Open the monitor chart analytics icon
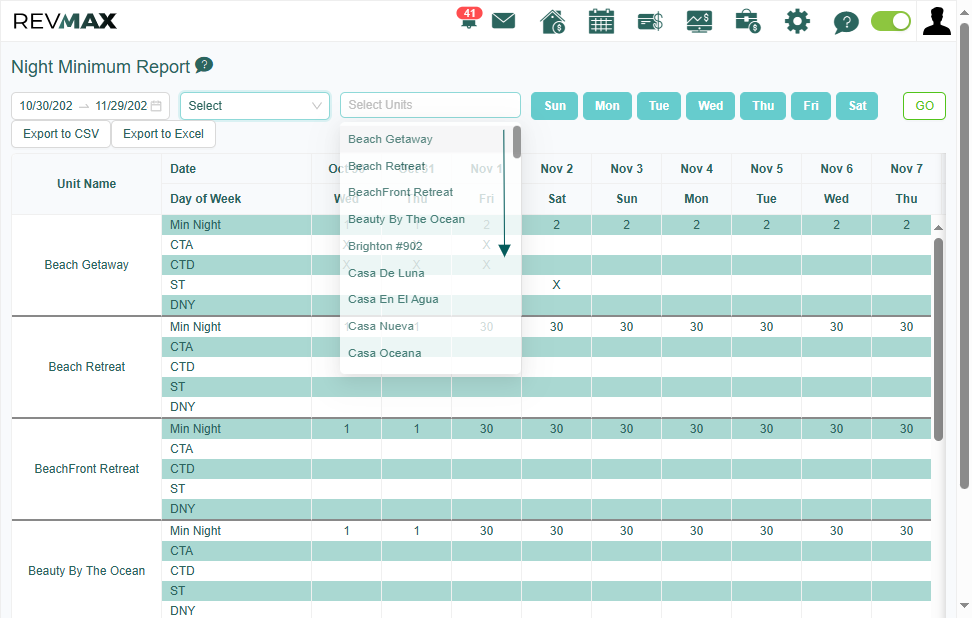This screenshot has height=618, width=972. coord(699,22)
